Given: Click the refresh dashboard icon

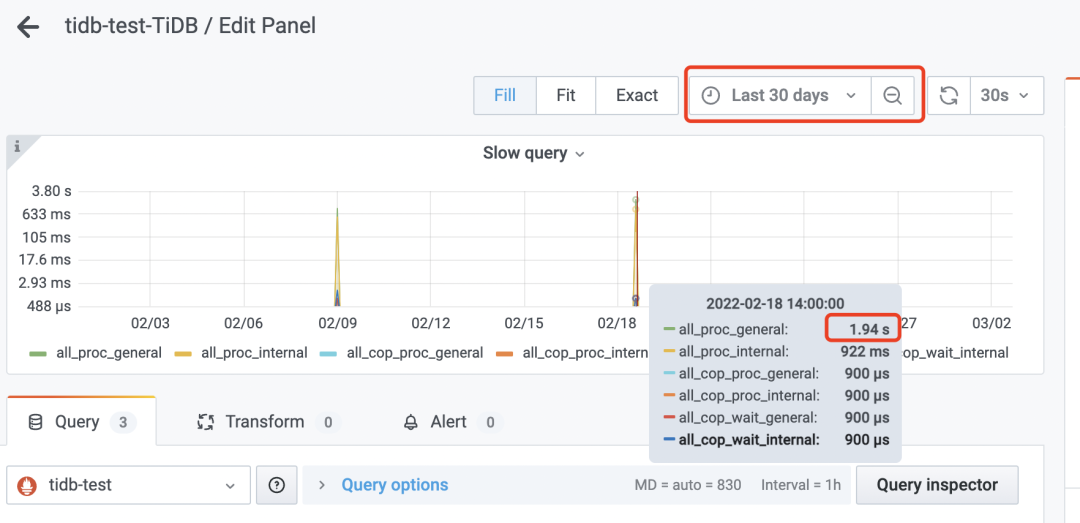Looking at the screenshot, I should (x=949, y=96).
